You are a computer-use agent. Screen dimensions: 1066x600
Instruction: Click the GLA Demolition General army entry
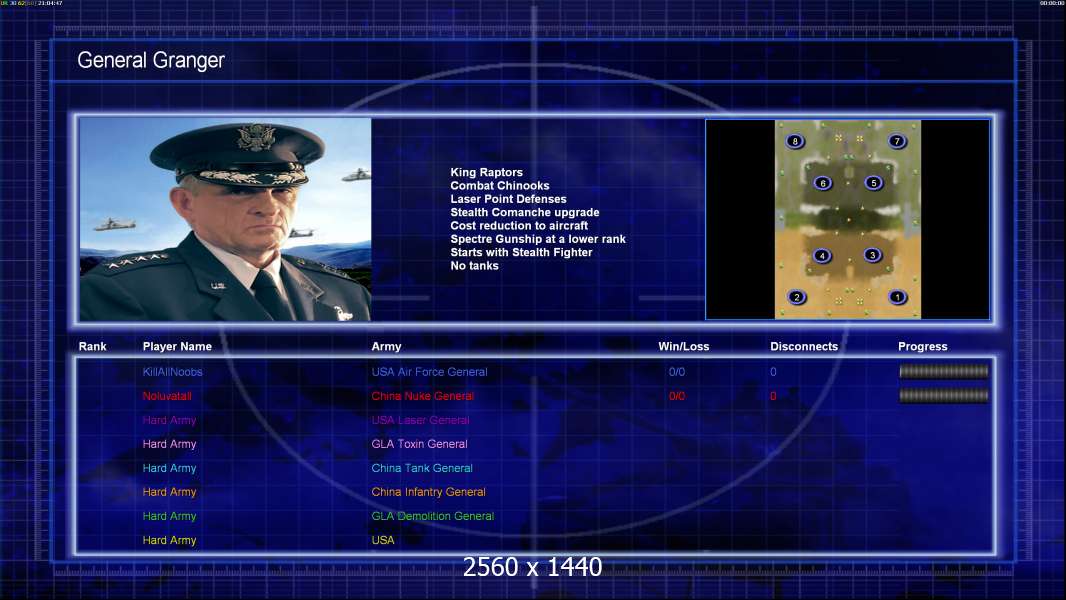(x=432, y=516)
